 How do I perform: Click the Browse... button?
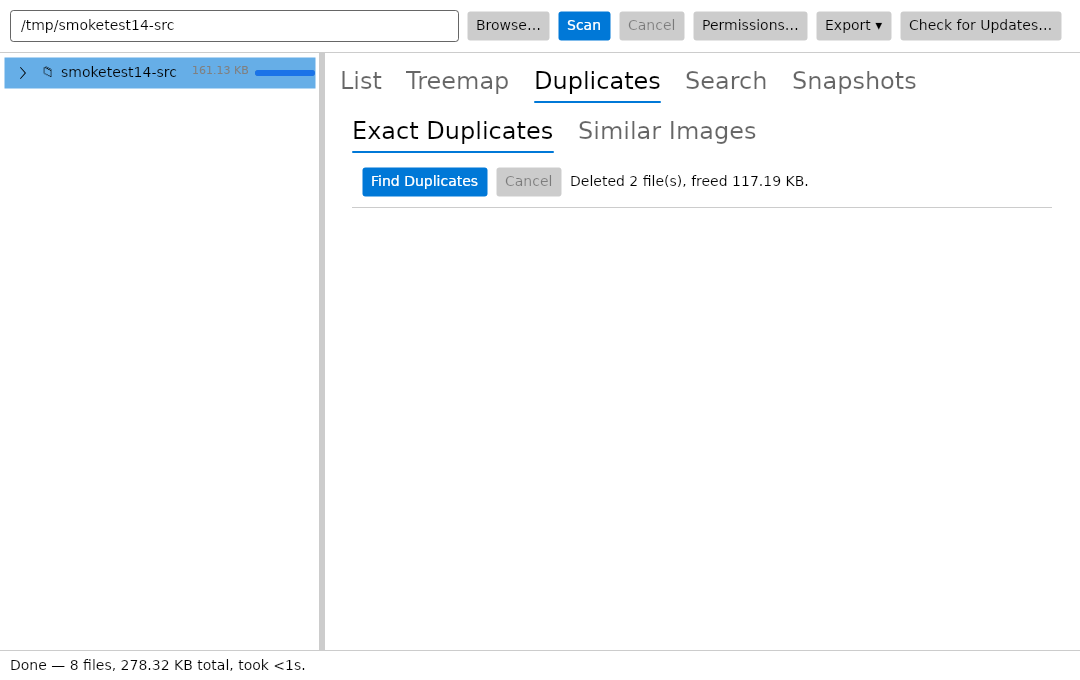(x=508, y=26)
